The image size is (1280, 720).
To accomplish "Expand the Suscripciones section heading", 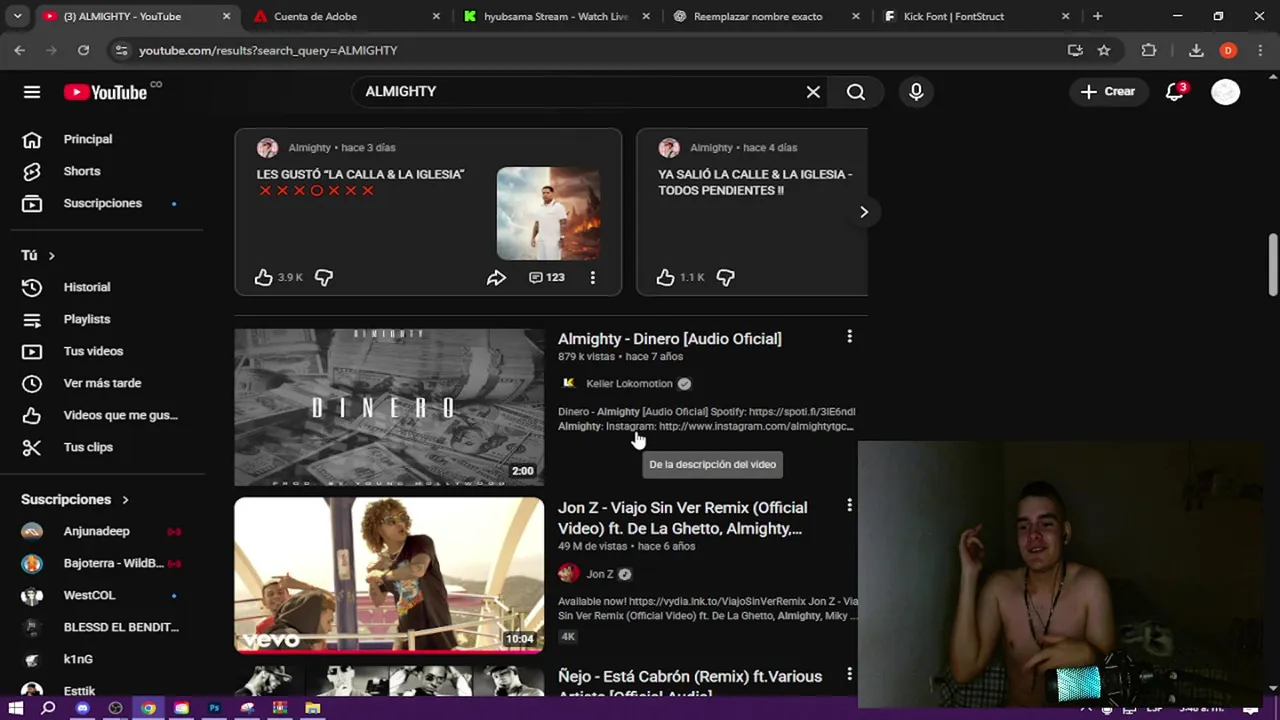I will [x=75, y=499].
